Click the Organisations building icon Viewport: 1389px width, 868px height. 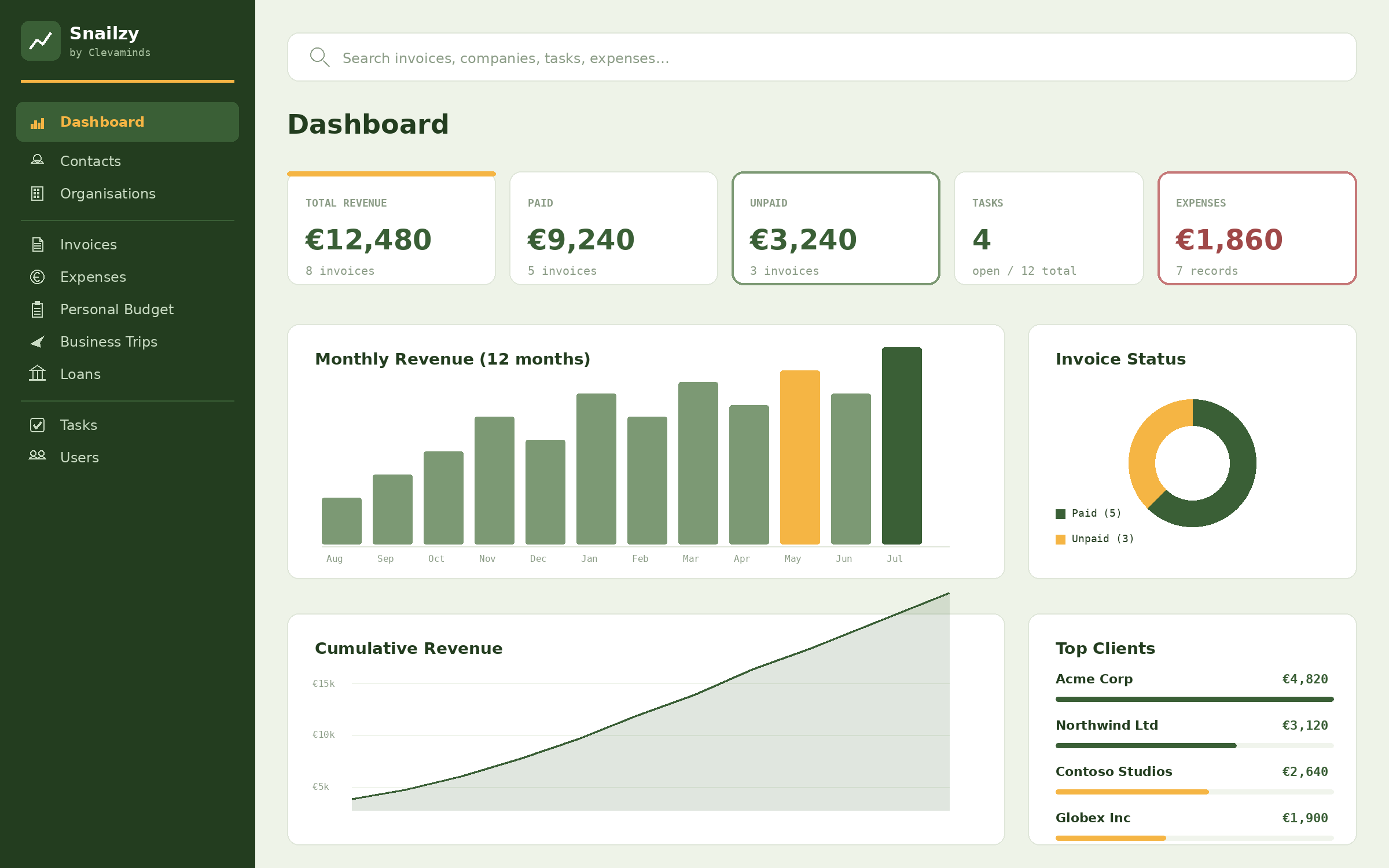(x=38, y=193)
